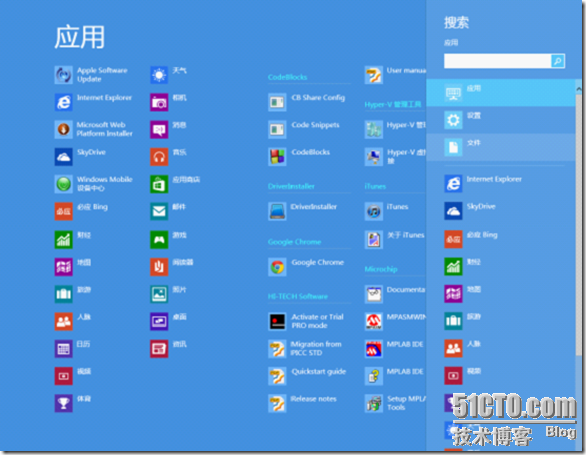Viewport: 586px width, 455px height.
Task: Open Microsoft Web Platform Installer
Action: 94,129
